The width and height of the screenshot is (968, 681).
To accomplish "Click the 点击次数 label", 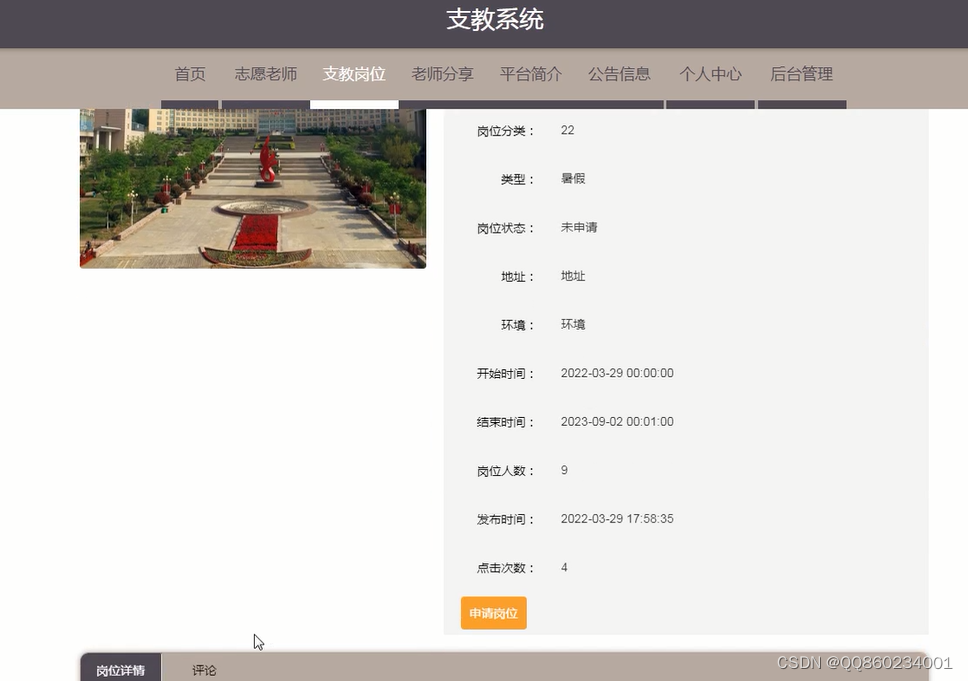I will pos(505,568).
